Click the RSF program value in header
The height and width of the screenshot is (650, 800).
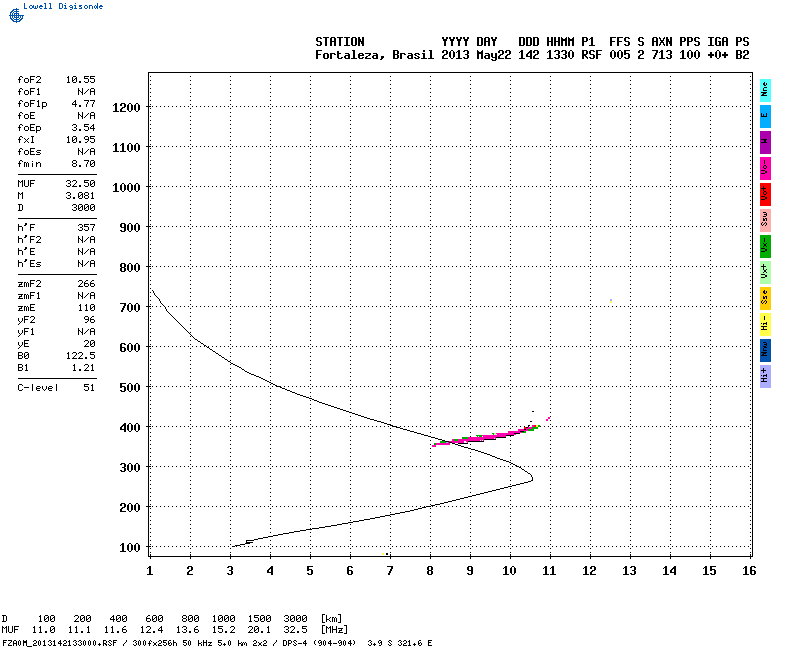coord(592,55)
